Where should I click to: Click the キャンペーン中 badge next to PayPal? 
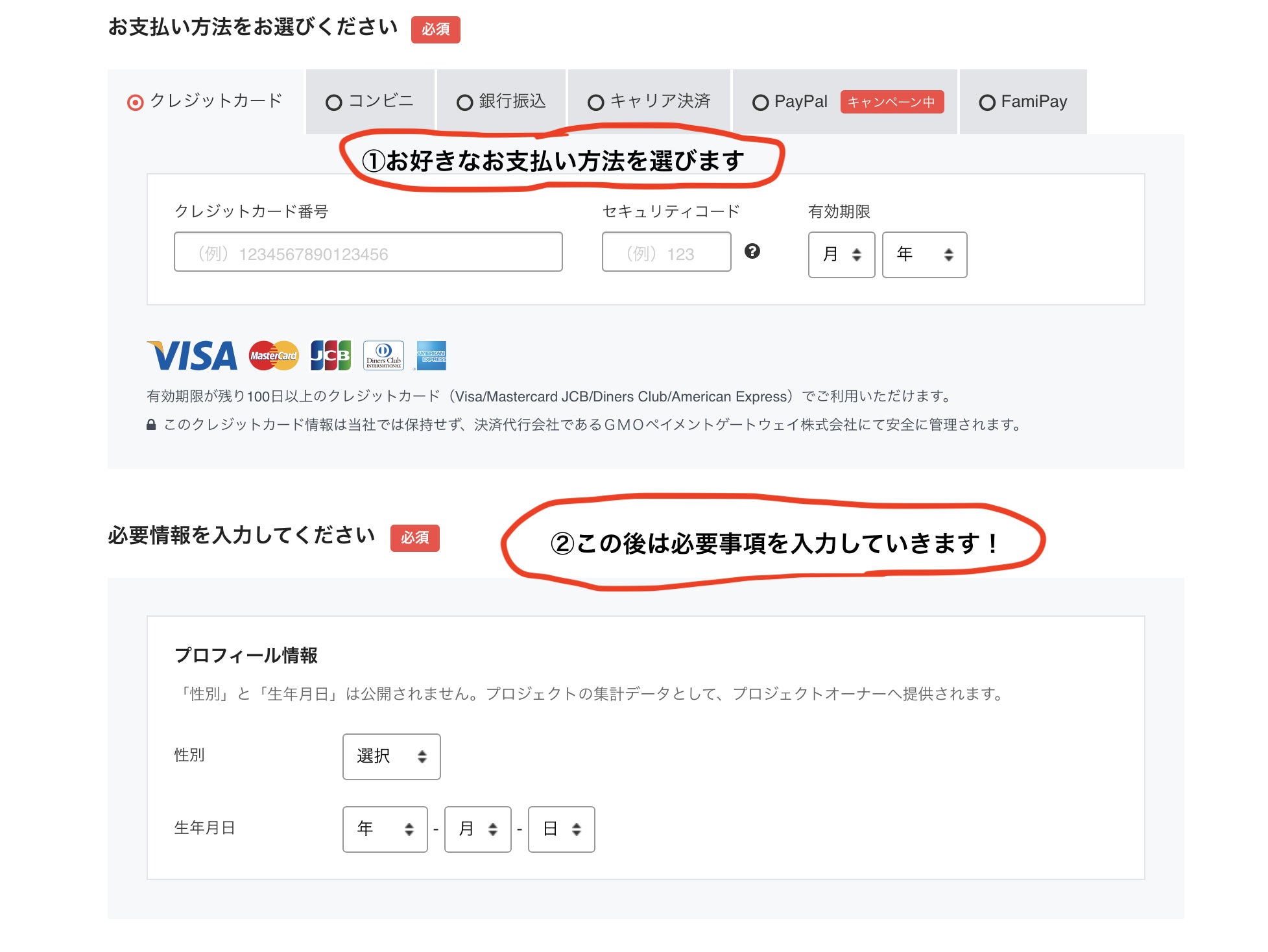891,102
